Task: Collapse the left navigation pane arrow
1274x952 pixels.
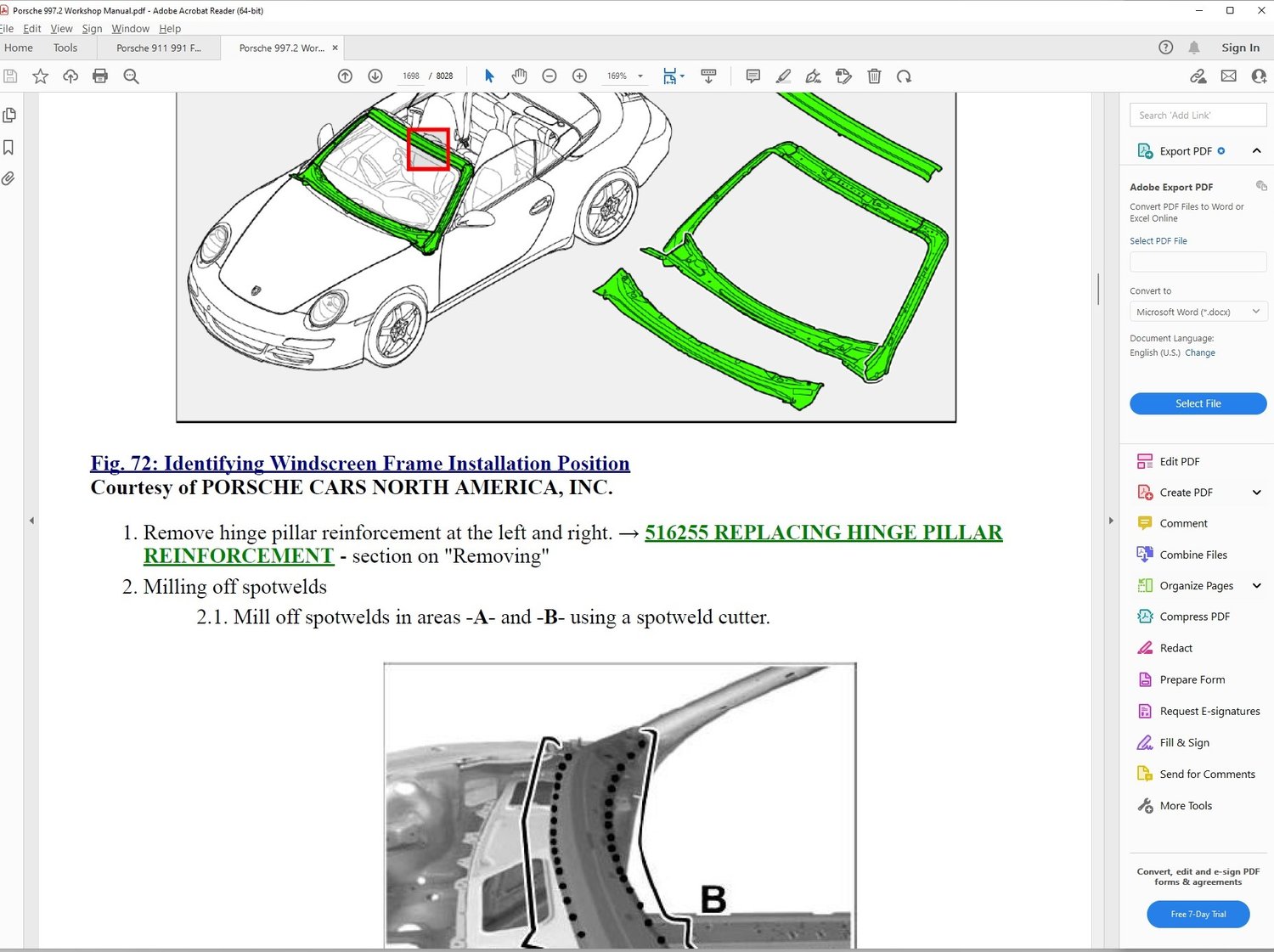Action: pos(31,521)
